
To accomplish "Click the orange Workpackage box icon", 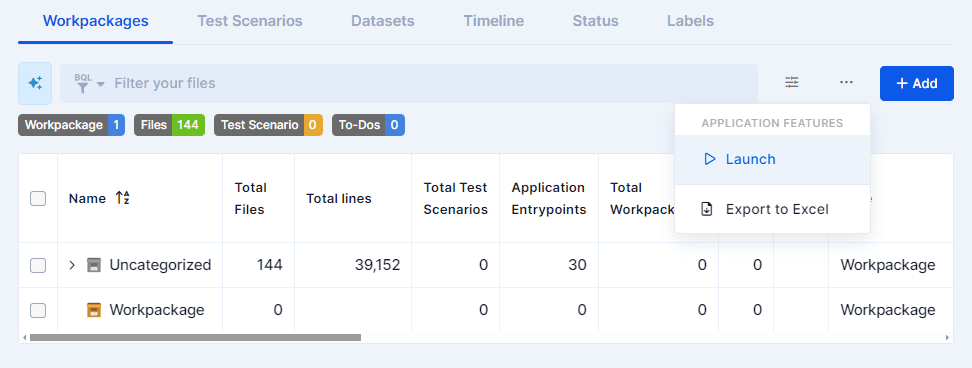I will pos(94,310).
